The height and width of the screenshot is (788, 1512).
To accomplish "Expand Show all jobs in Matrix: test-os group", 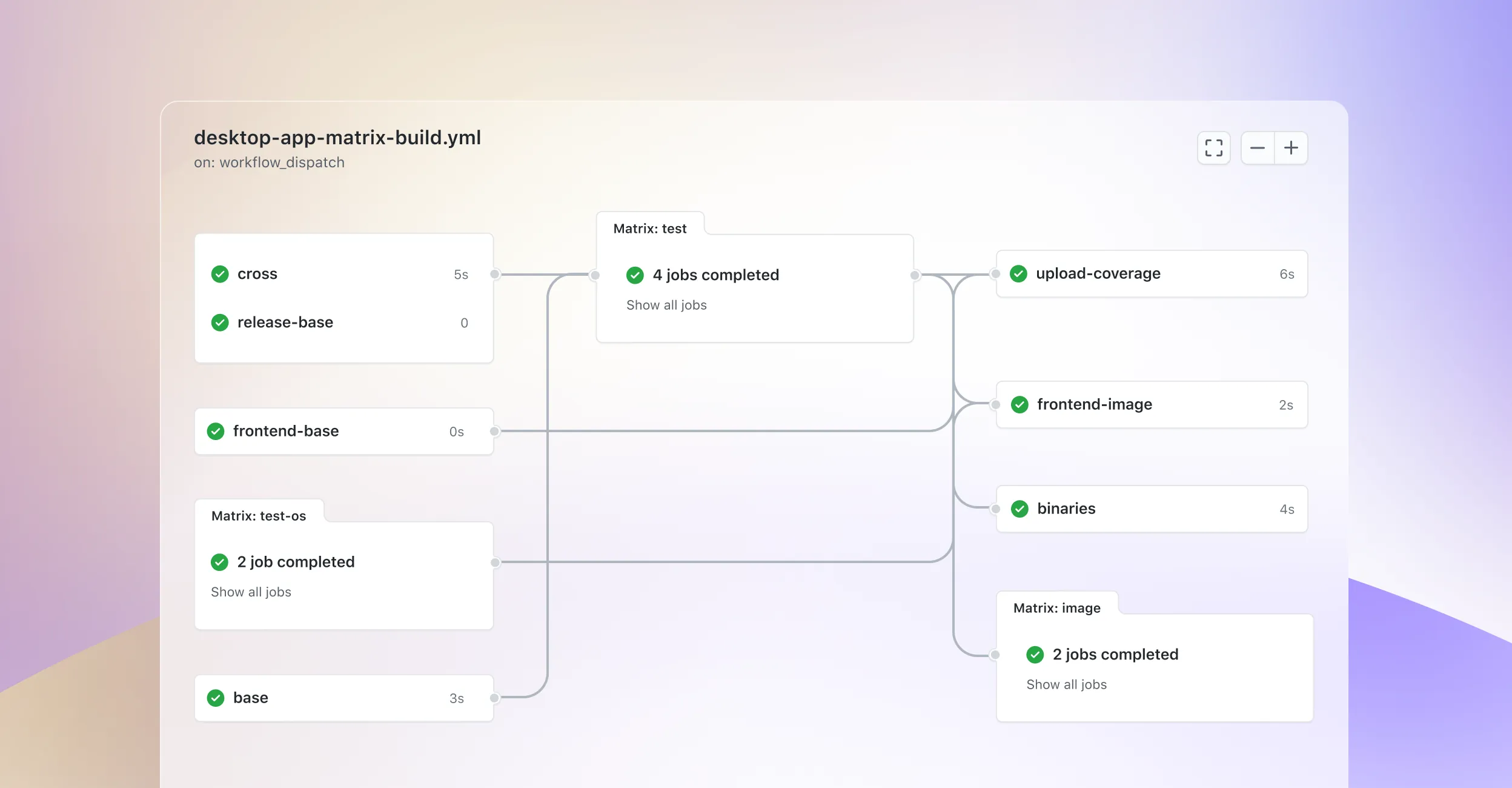I will coord(251,592).
